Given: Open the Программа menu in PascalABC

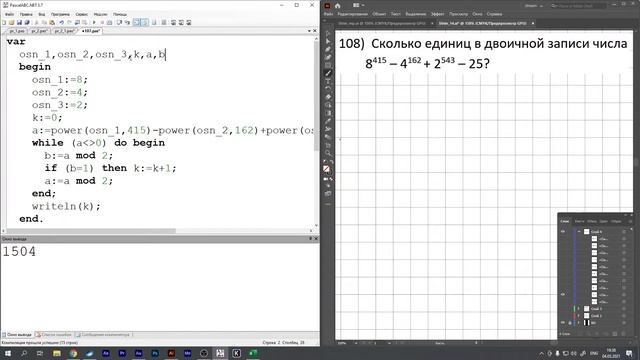Looking at the screenshot, I should (x=60, y=14).
